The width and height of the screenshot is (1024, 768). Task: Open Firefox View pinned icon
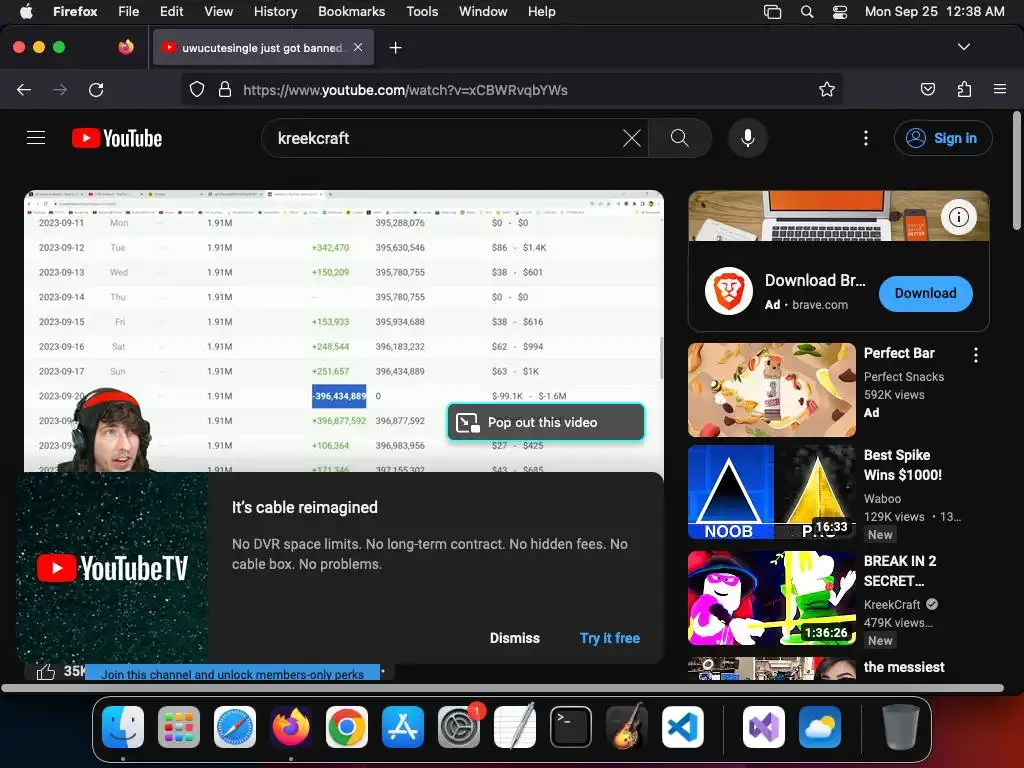pos(126,47)
